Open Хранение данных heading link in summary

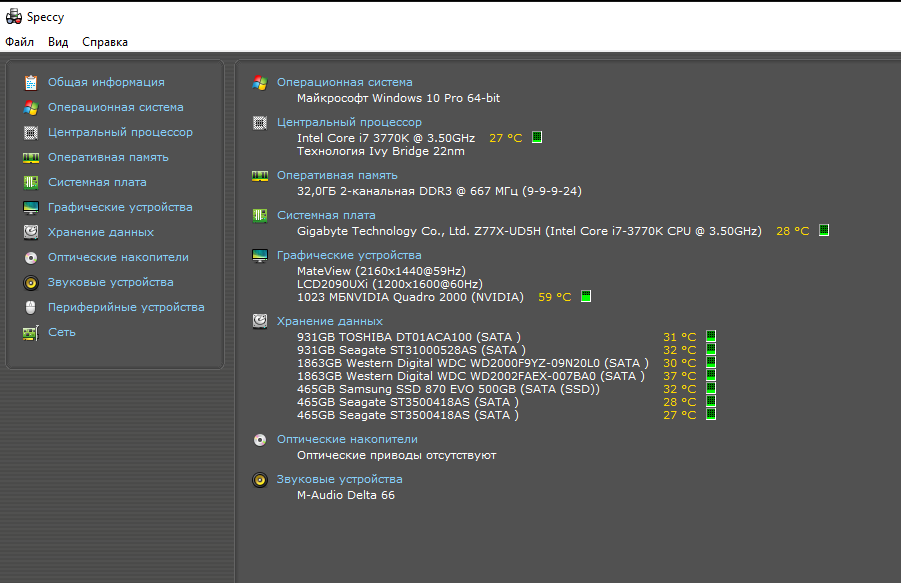329,321
